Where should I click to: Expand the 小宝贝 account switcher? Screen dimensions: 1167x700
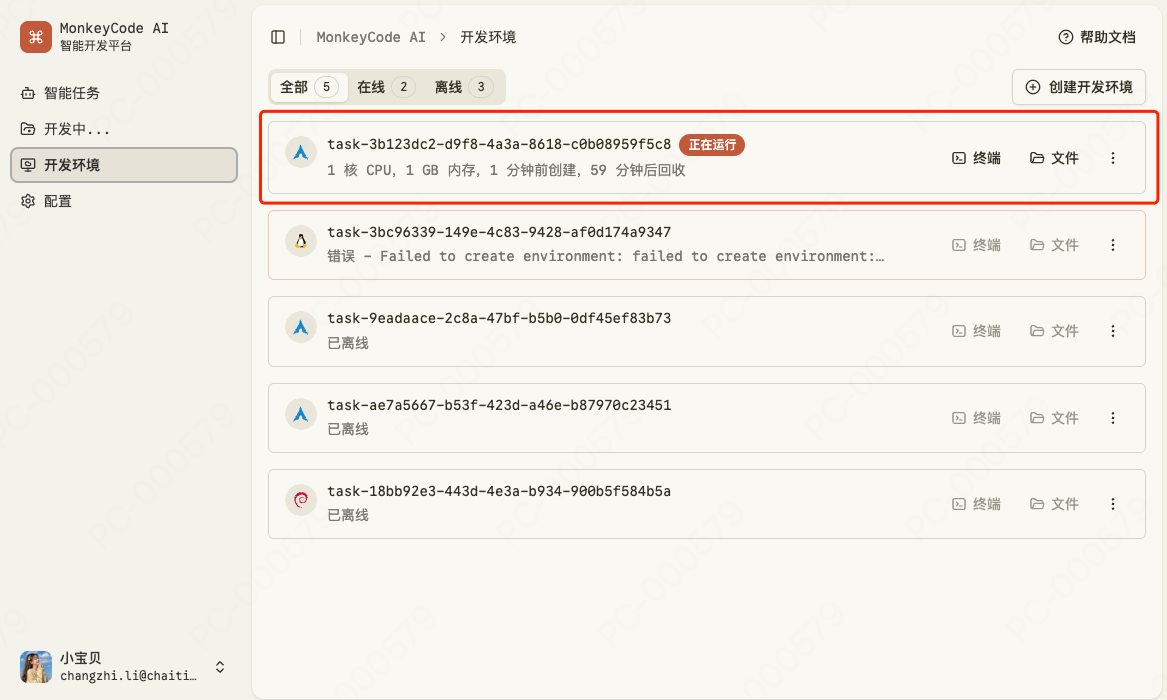220,667
